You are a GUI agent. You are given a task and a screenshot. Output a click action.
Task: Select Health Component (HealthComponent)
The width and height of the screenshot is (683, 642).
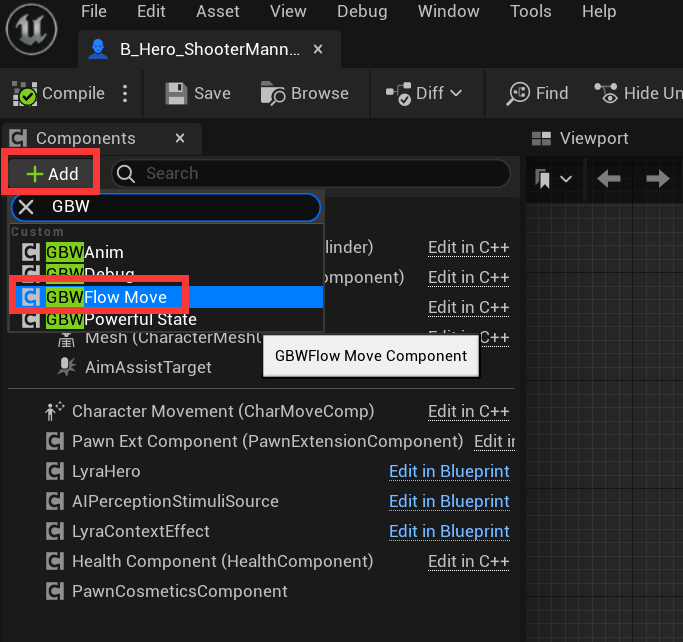(x=223, y=562)
